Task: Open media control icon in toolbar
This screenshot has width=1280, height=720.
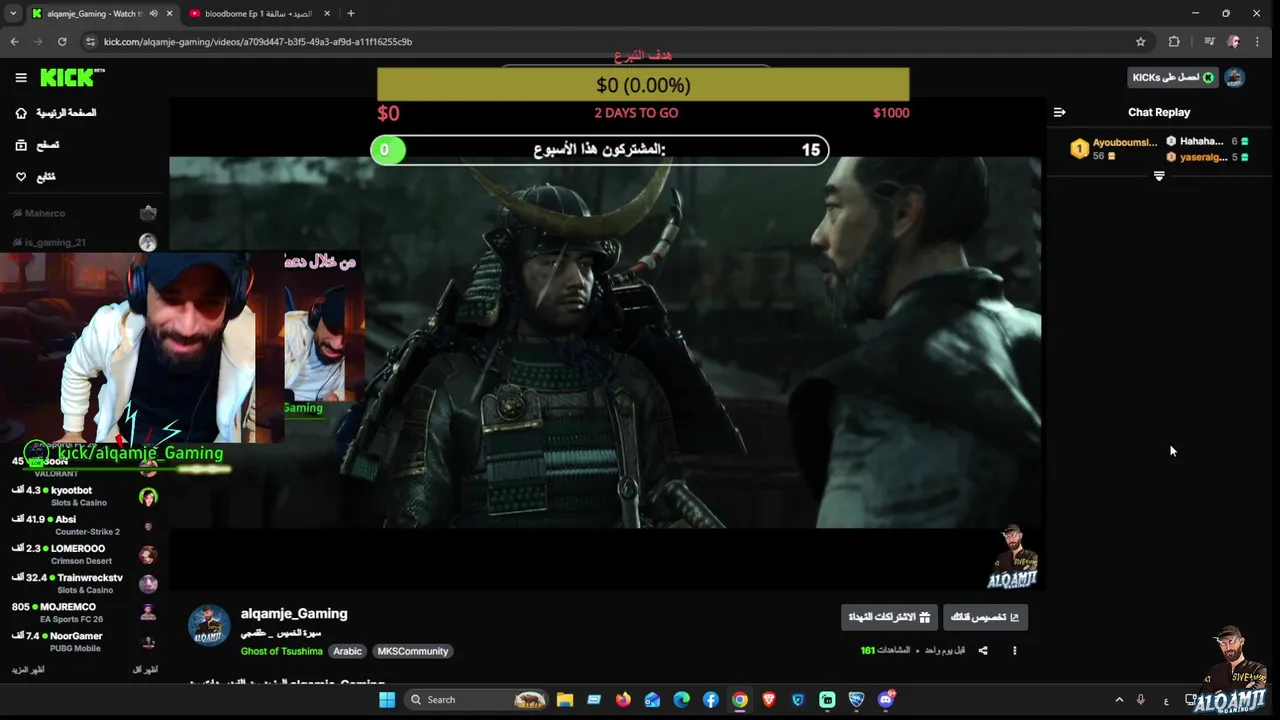Action: pos(1209,42)
